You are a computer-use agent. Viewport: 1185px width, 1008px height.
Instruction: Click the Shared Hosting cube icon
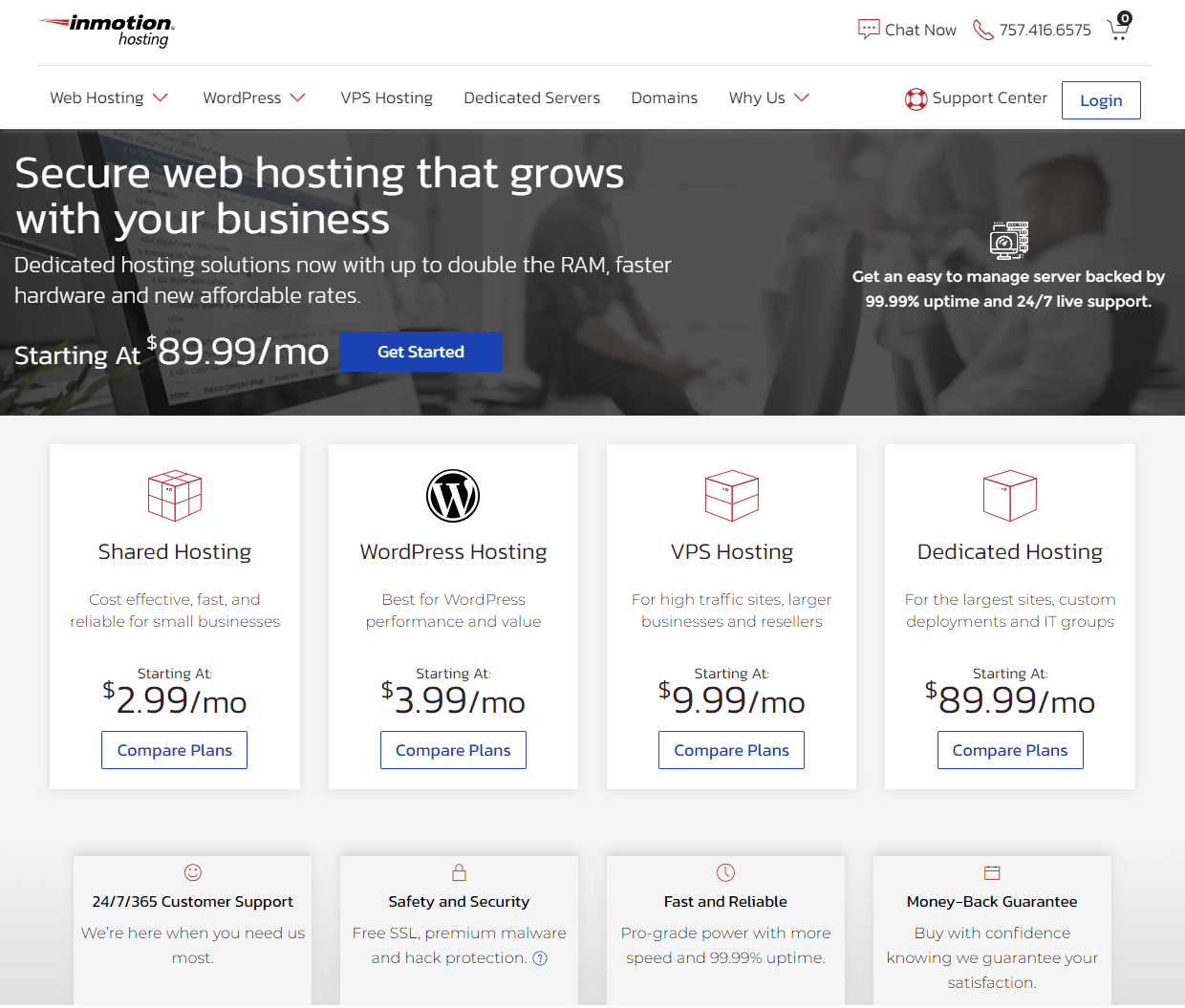[175, 496]
